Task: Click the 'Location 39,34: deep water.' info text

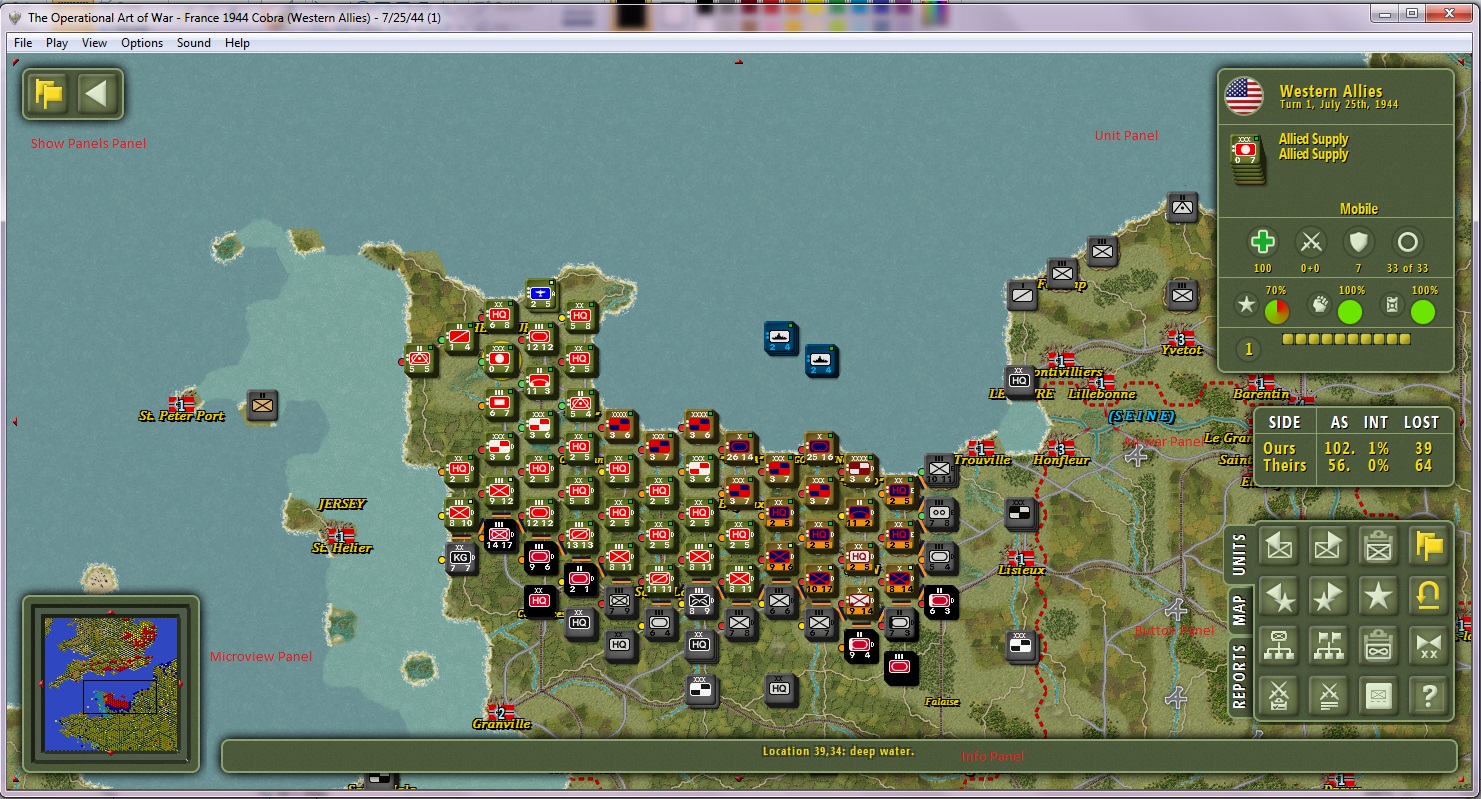Action: coord(838,751)
